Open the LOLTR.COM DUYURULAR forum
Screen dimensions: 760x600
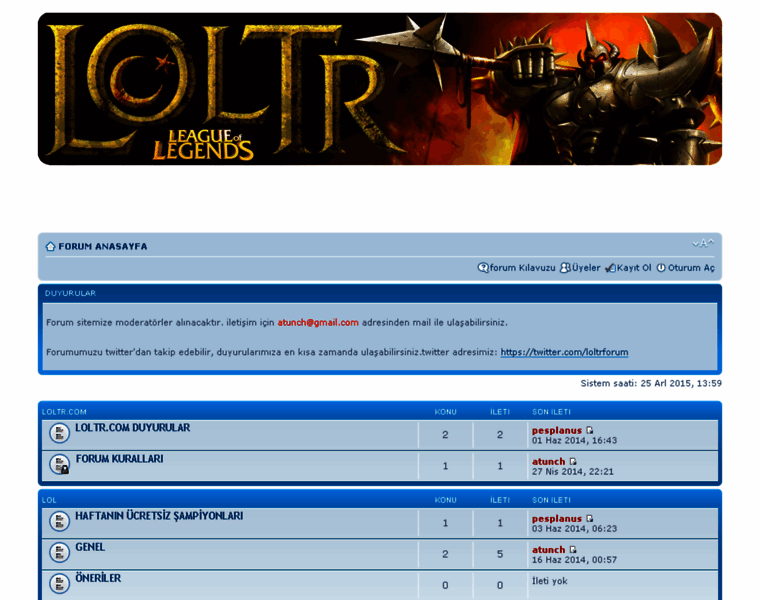point(132,427)
